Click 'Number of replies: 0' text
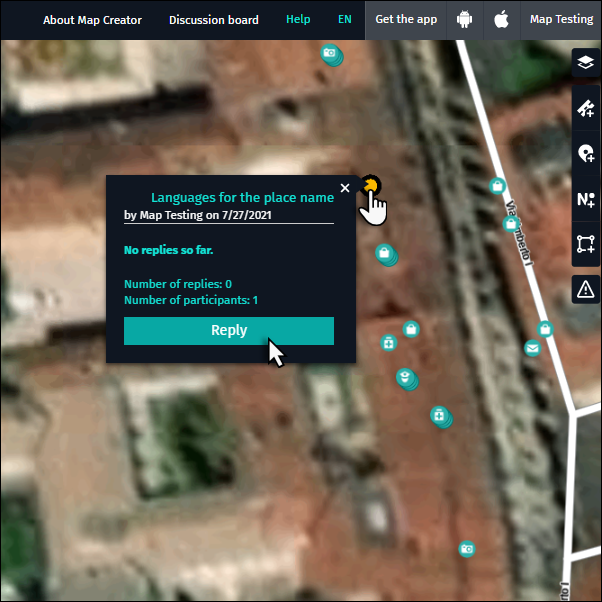Image resolution: width=602 pixels, height=602 pixels. coord(178,284)
